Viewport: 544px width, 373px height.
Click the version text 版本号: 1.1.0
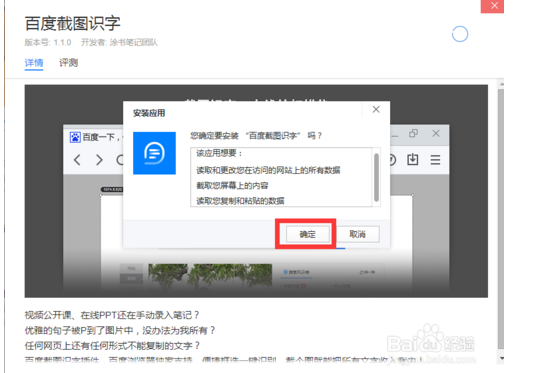48,43
